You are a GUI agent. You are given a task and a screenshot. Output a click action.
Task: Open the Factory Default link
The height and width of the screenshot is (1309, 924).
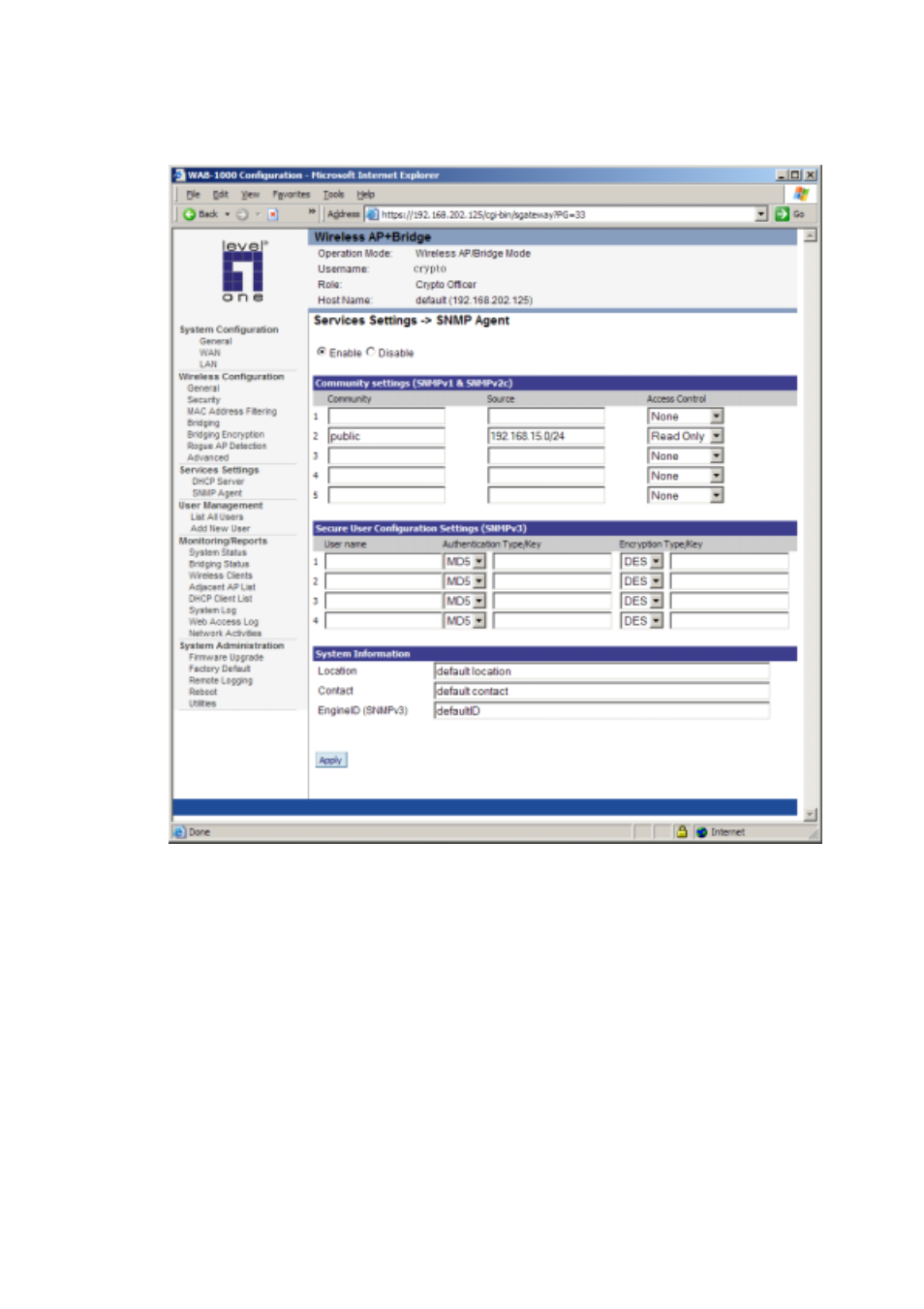pos(219,670)
